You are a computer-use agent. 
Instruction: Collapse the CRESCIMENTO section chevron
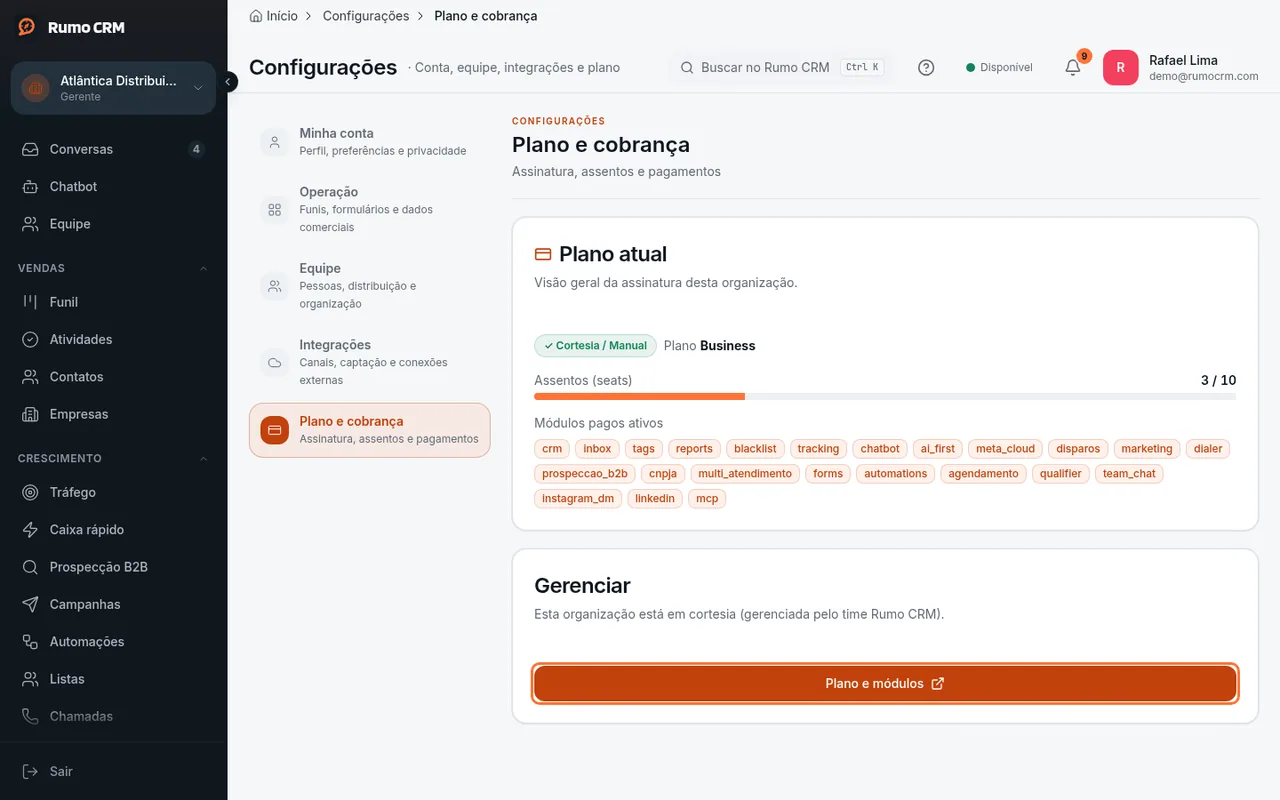(204, 458)
